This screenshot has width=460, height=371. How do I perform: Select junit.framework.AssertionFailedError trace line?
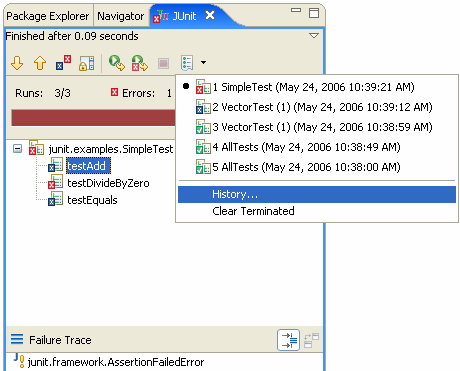(x=116, y=362)
